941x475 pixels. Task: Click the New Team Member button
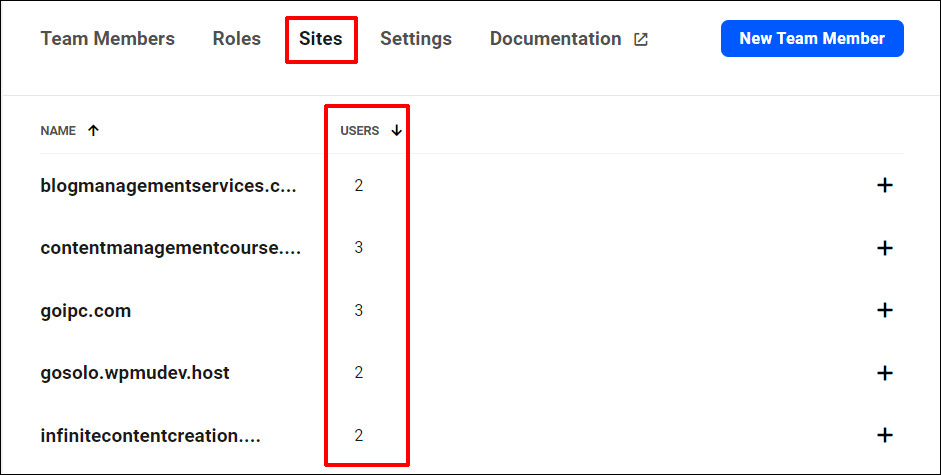click(812, 38)
